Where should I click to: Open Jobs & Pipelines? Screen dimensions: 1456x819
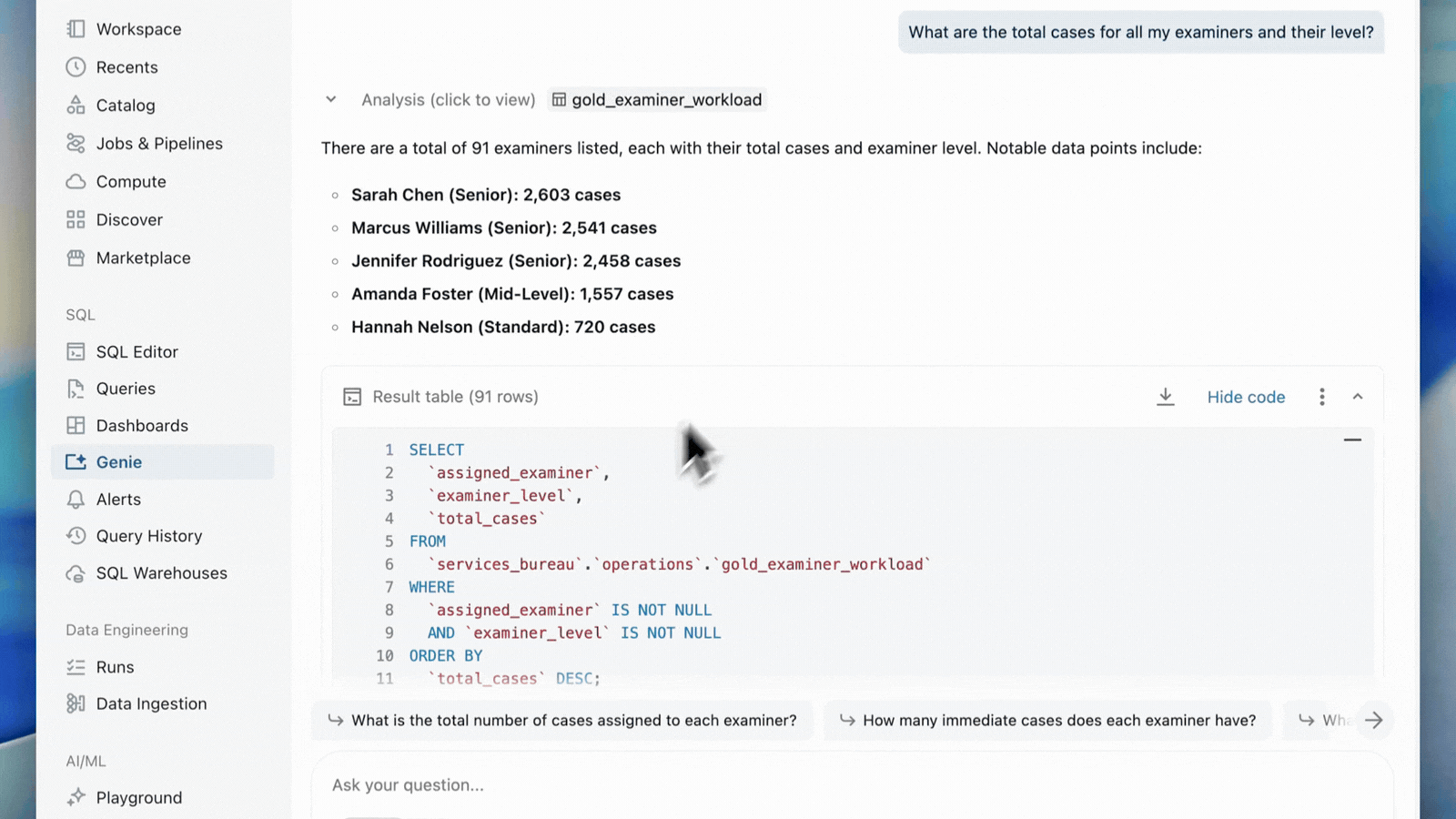(159, 143)
